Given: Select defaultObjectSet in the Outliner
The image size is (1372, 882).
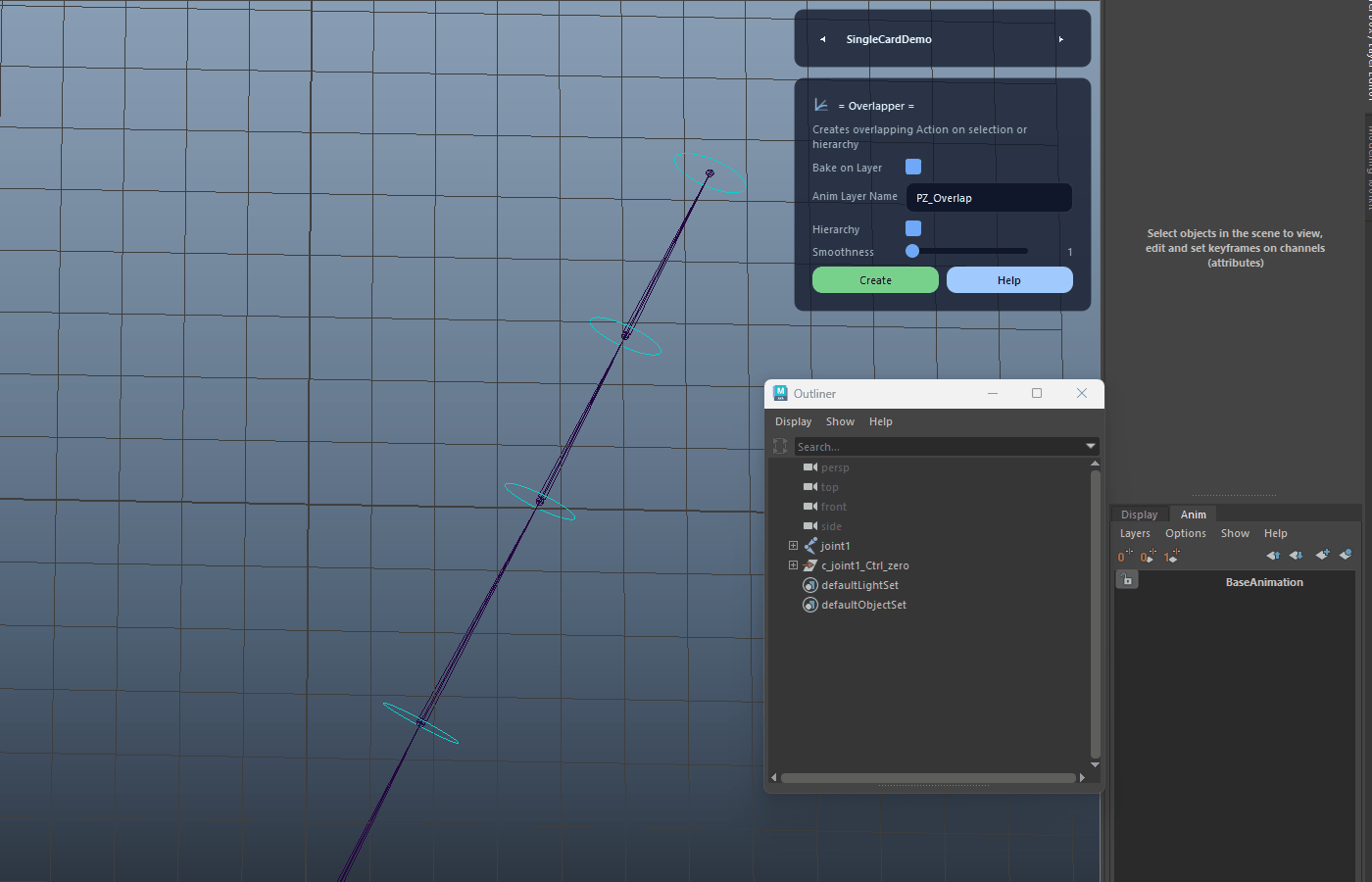Looking at the screenshot, I should (x=863, y=605).
